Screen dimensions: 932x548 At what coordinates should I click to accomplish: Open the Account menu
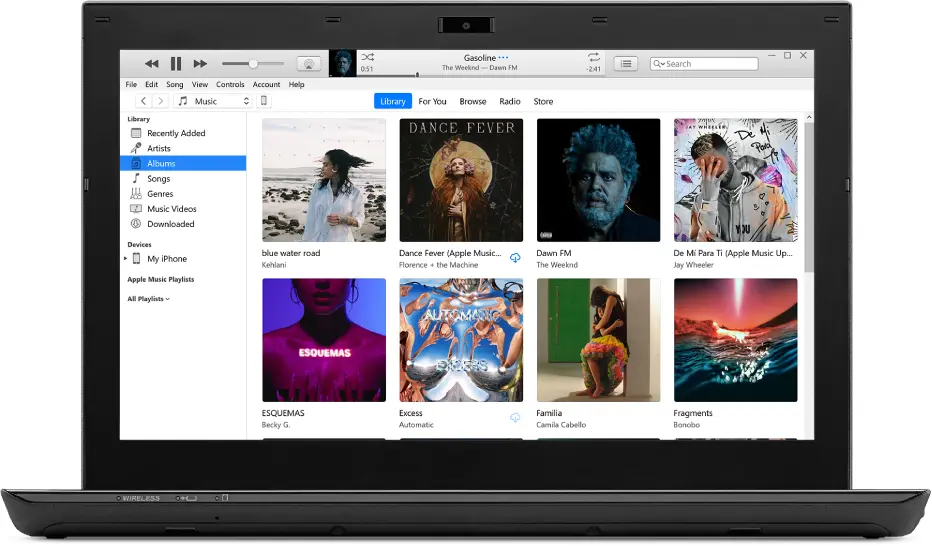tap(266, 84)
